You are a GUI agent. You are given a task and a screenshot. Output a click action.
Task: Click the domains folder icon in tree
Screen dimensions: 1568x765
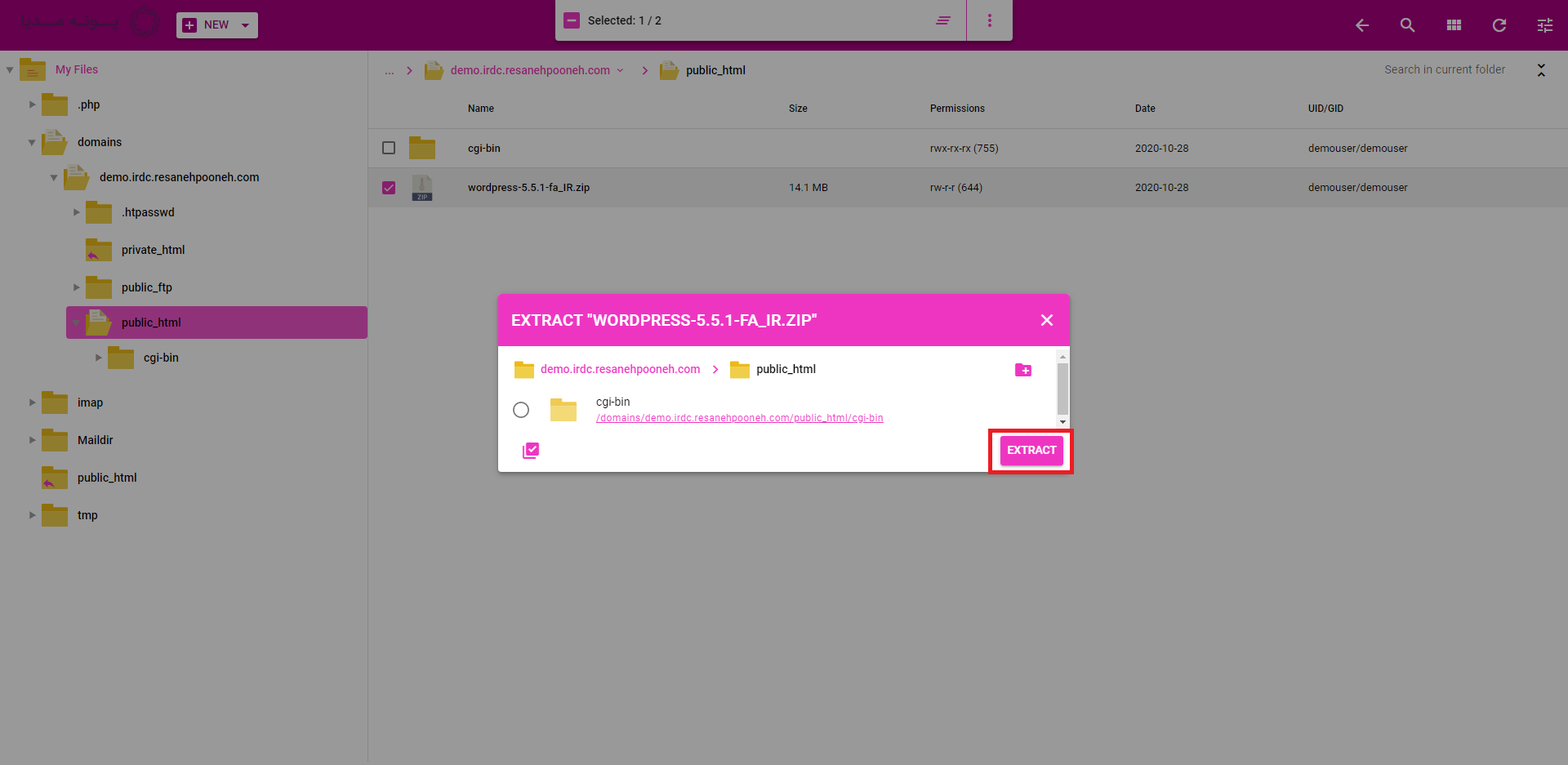[55, 142]
